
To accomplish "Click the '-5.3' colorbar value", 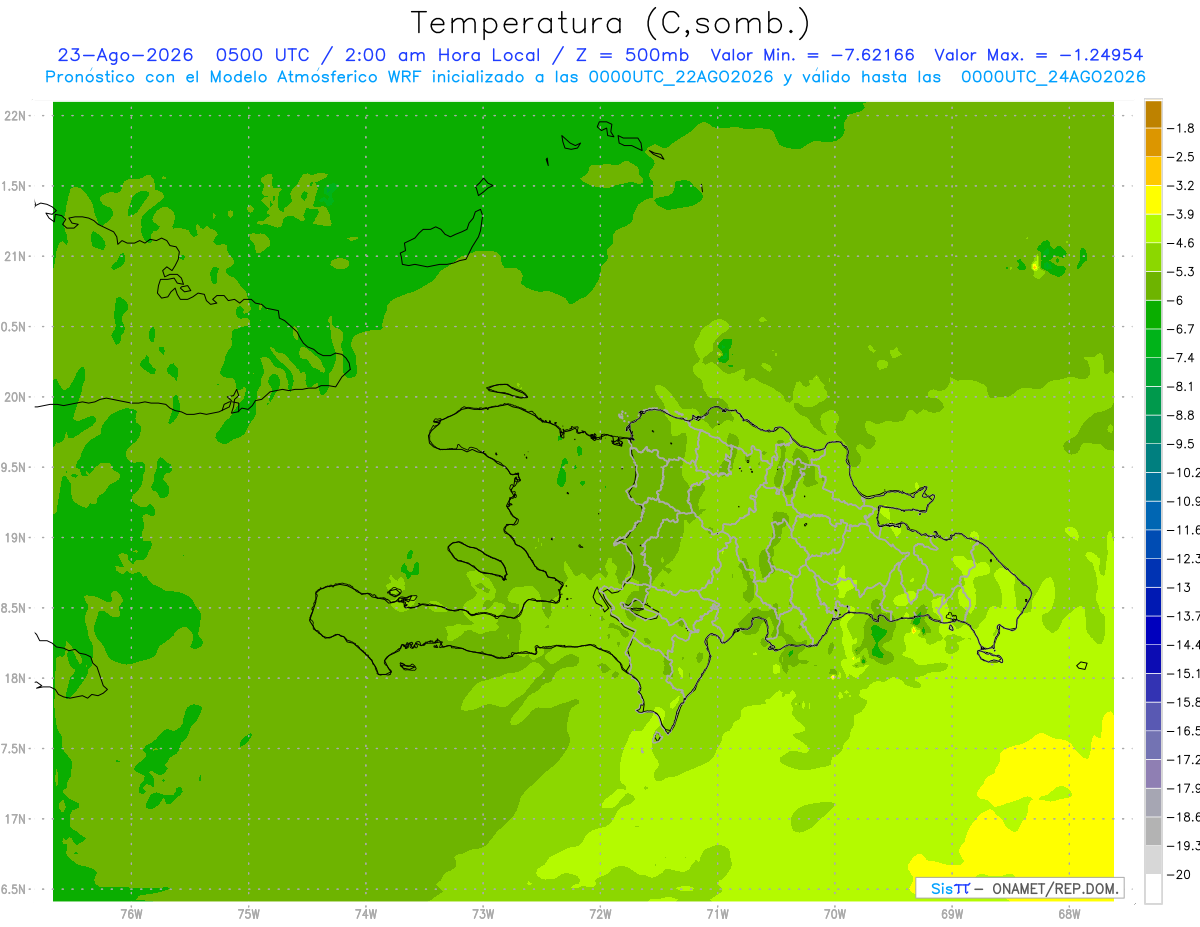I will (1182, 272).
